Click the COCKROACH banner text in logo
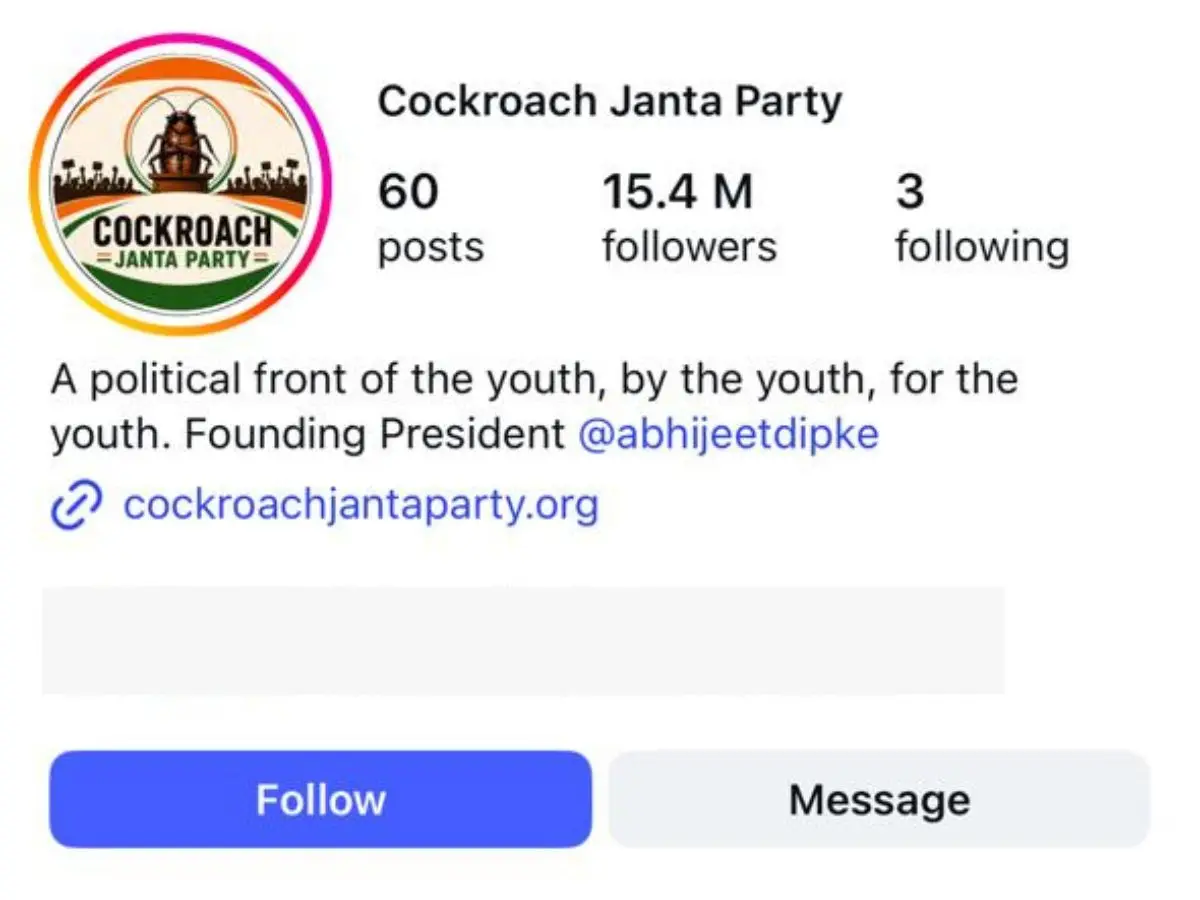1200x900 pixels. pyautogui.click(x=182, y=233)
